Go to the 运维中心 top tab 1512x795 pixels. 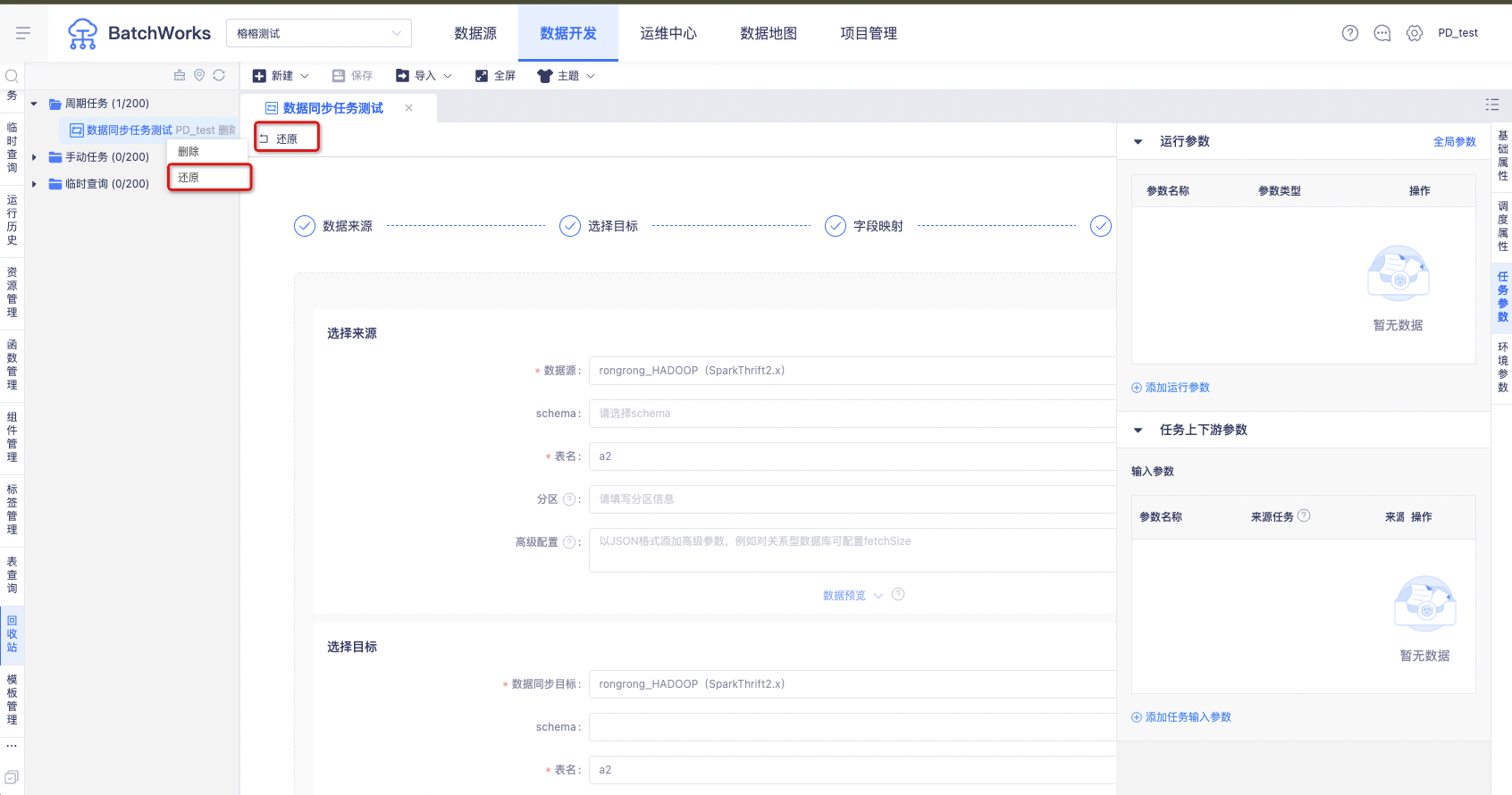(x=668, y=33)
